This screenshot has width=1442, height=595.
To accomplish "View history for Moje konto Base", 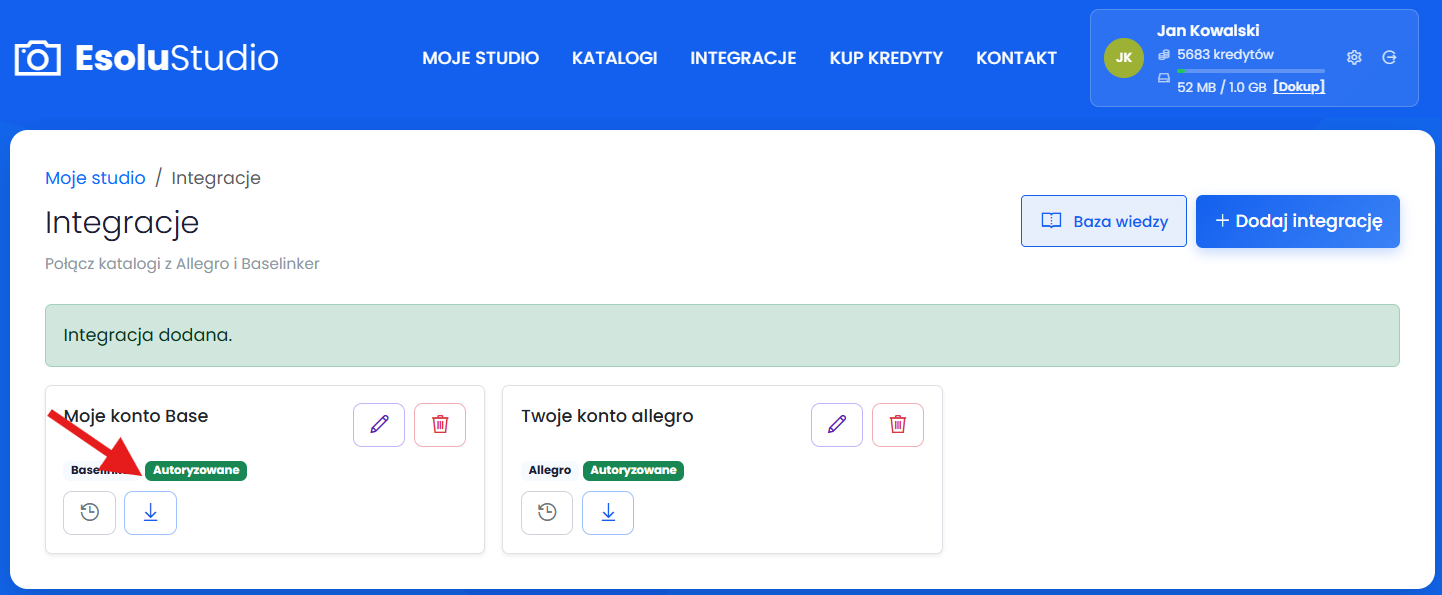I will point(90,513).
